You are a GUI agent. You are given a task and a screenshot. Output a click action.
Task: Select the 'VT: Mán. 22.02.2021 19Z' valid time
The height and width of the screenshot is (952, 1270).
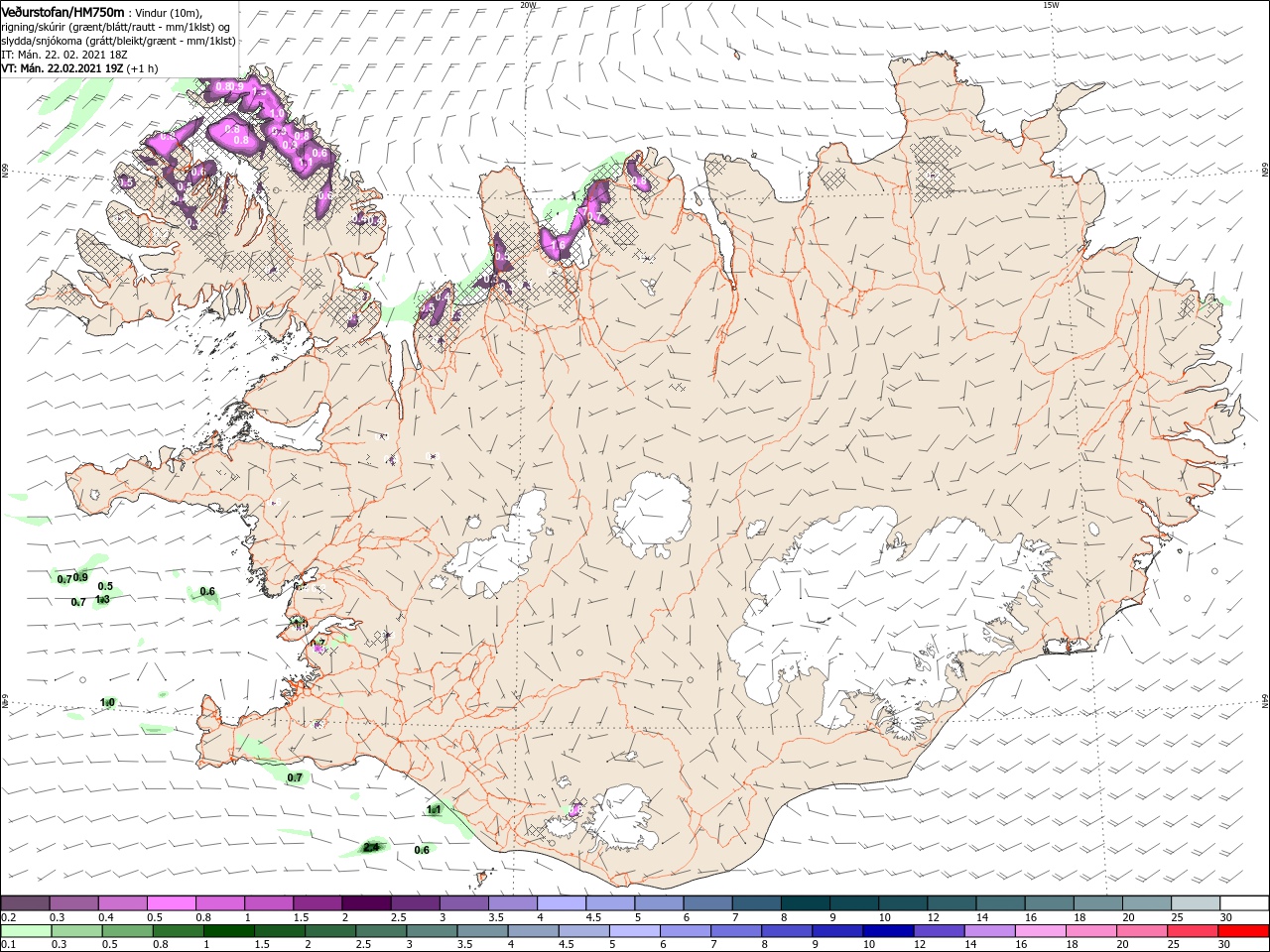61,68
